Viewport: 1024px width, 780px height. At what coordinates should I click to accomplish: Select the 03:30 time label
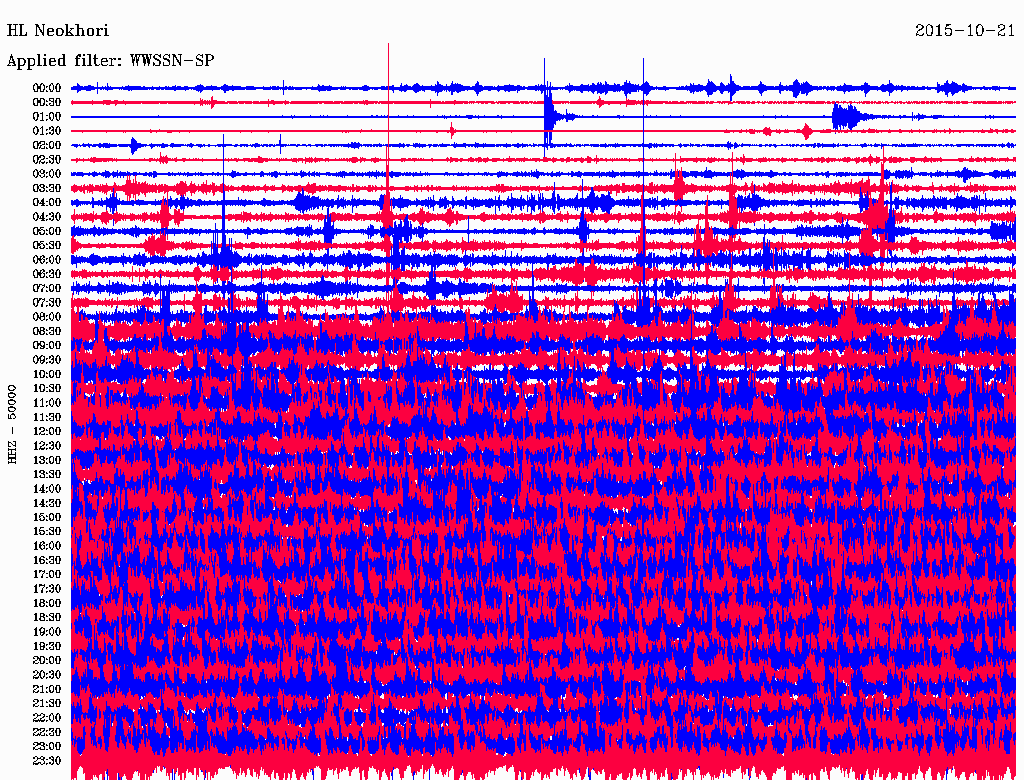tap(47, 188)
